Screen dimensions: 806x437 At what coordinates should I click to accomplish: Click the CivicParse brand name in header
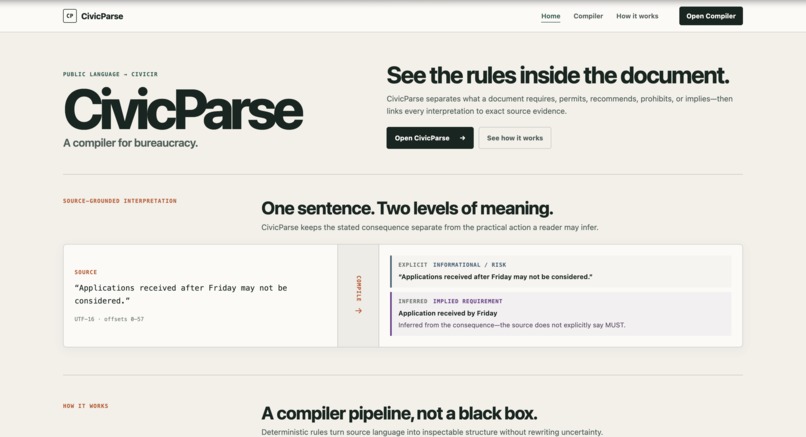tap(102, 16)
